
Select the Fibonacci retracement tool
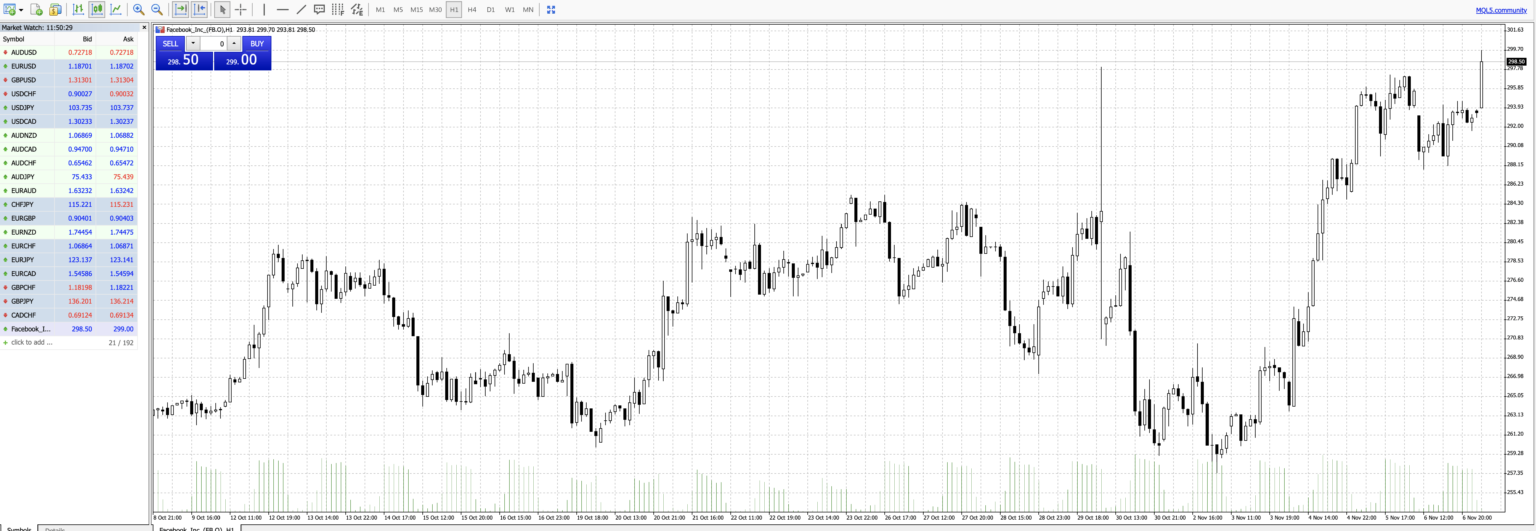point(338,9)
